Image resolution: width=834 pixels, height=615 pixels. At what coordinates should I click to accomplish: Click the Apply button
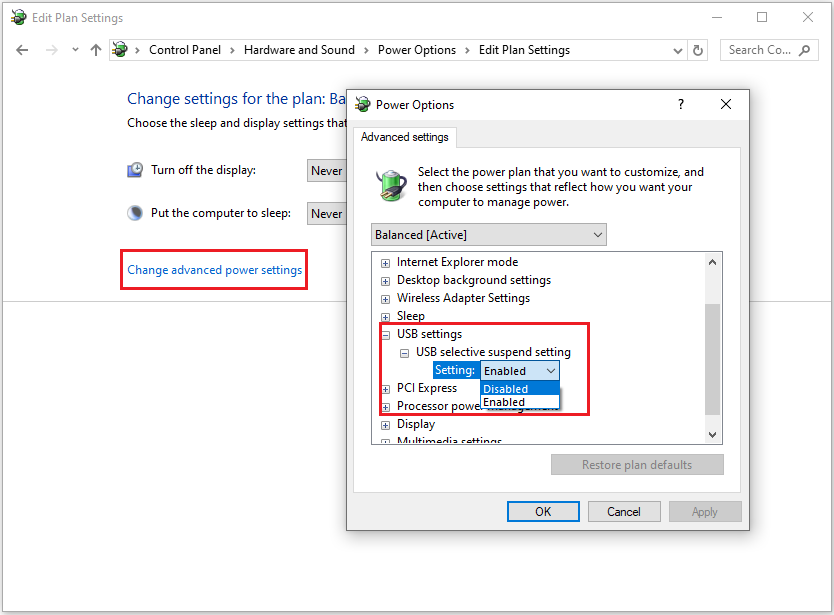click(x=705, y=512)
